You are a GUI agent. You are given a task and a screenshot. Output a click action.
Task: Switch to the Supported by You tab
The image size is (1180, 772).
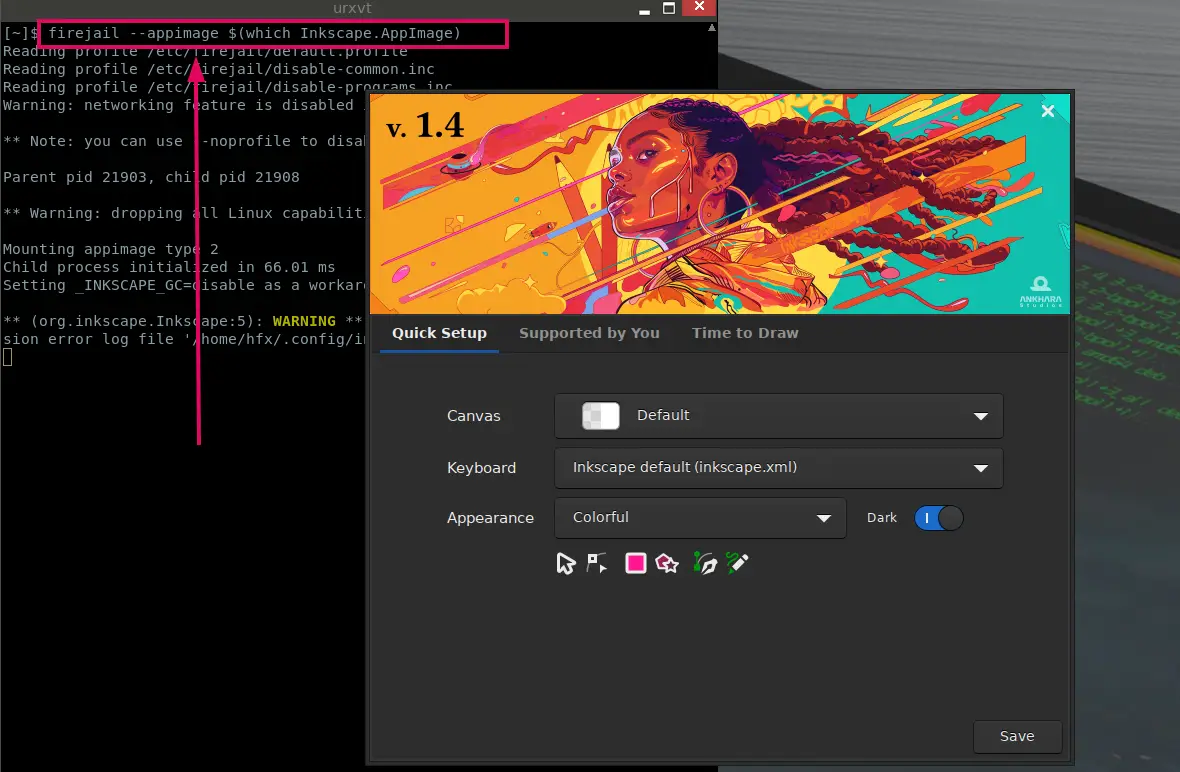[589, 333]
